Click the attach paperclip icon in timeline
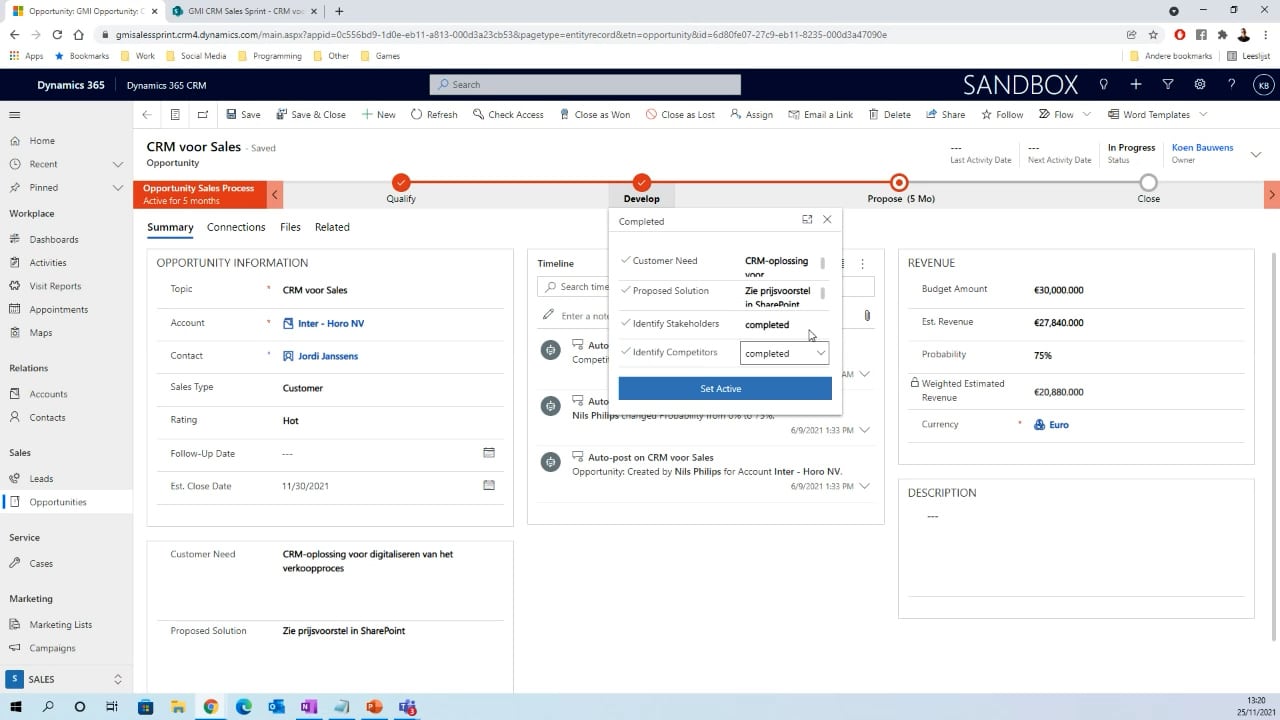 point(867,315)
